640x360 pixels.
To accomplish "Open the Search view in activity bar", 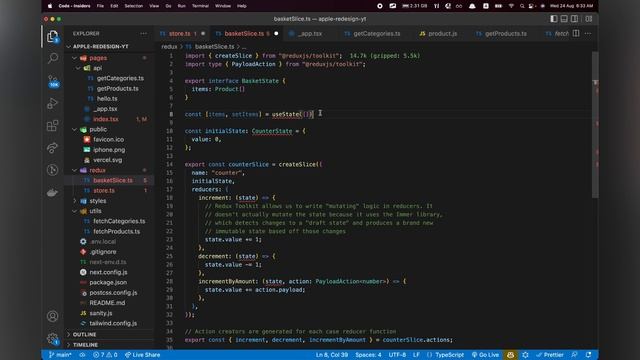I will [53, 58].
